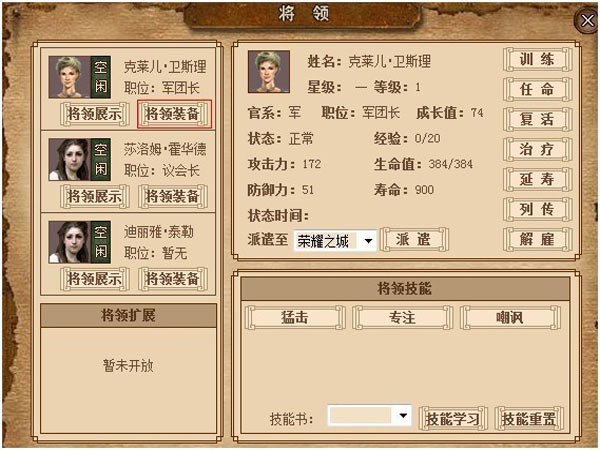Click the 技能学习 button
The width and height of the screenshot is (600, 450).
pyautogui.click(x=453, y=419)
